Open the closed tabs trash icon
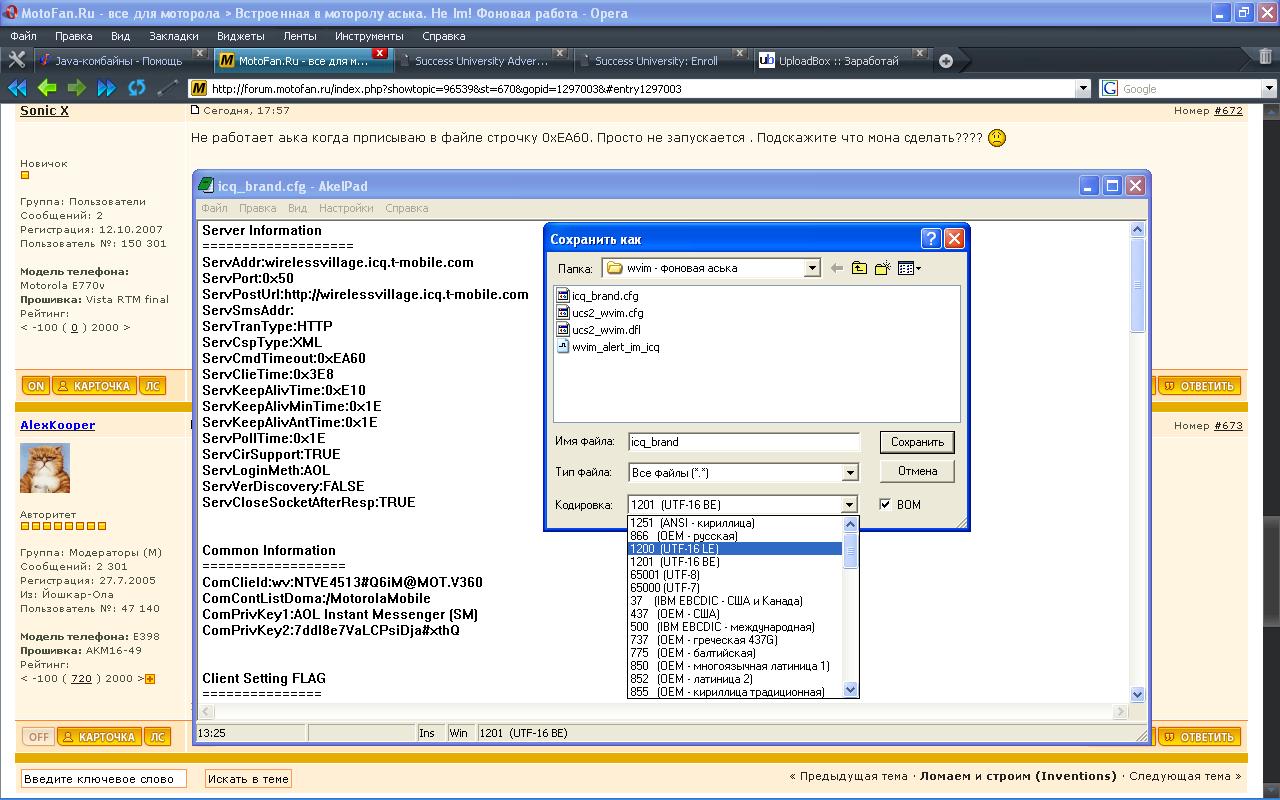The width and height of the screenshot is (1280, 800). coord(1265,57)
